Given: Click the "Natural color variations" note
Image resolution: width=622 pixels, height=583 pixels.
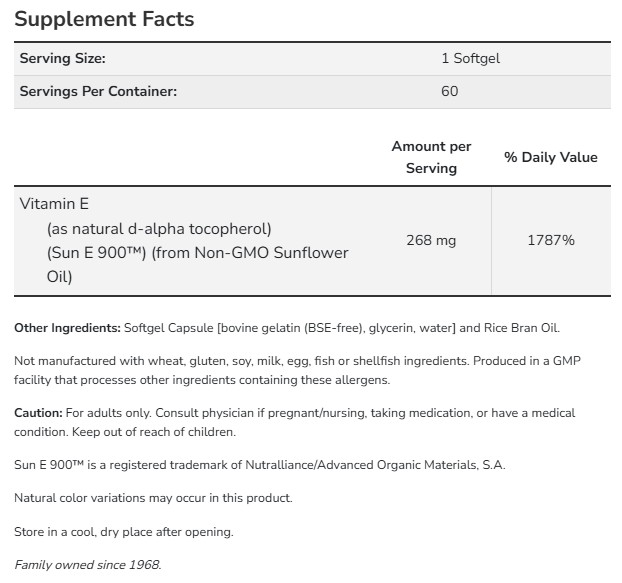Looking at the screenshot, I should pos(153,498).
